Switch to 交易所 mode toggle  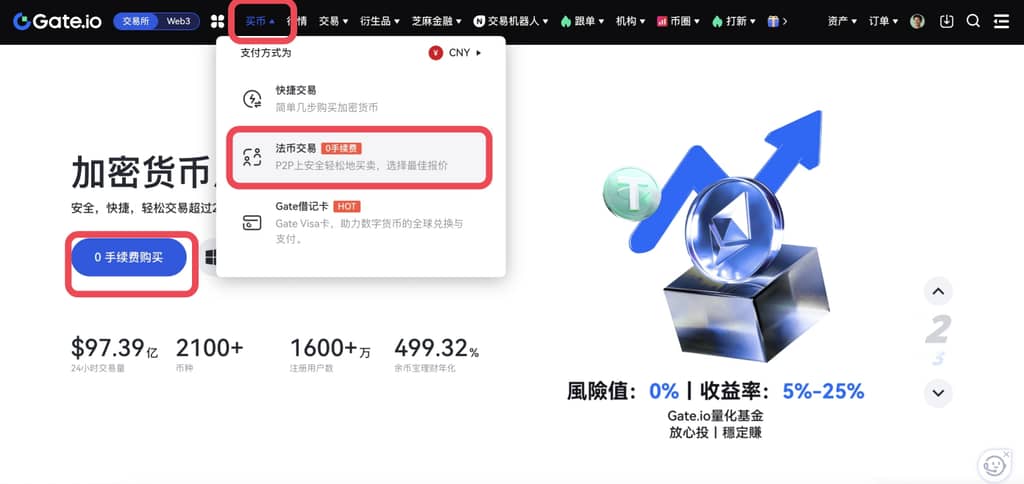tap(136, 22)
